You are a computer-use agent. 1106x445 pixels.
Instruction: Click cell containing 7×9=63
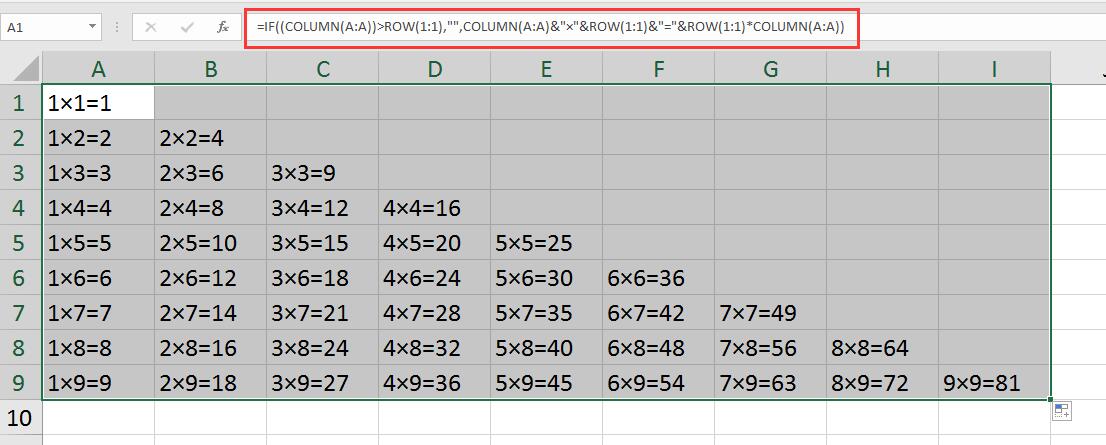point(771,383)
